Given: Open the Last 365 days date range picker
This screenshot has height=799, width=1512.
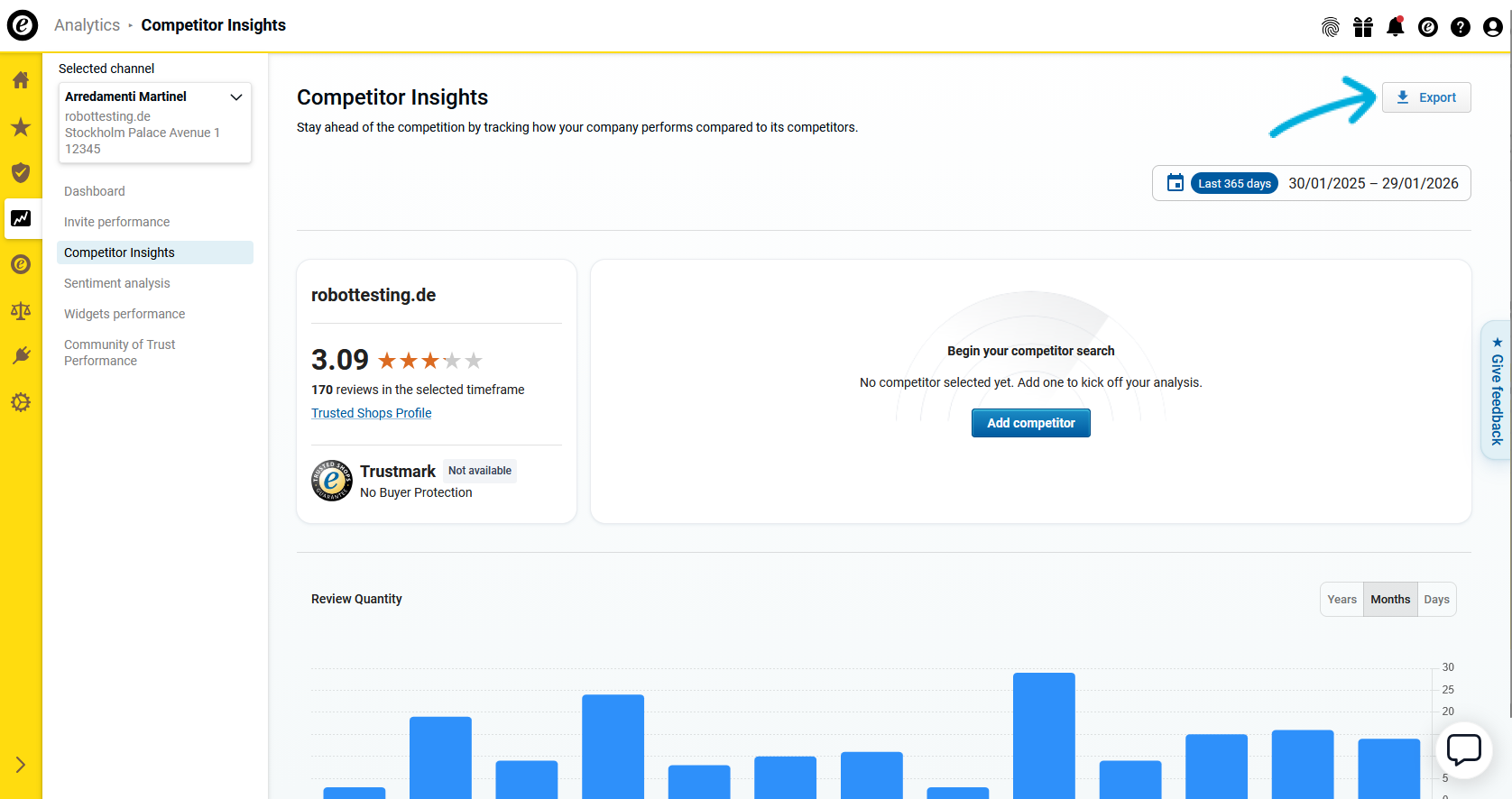Looking at the screenshot, I should click(1311, 183).
